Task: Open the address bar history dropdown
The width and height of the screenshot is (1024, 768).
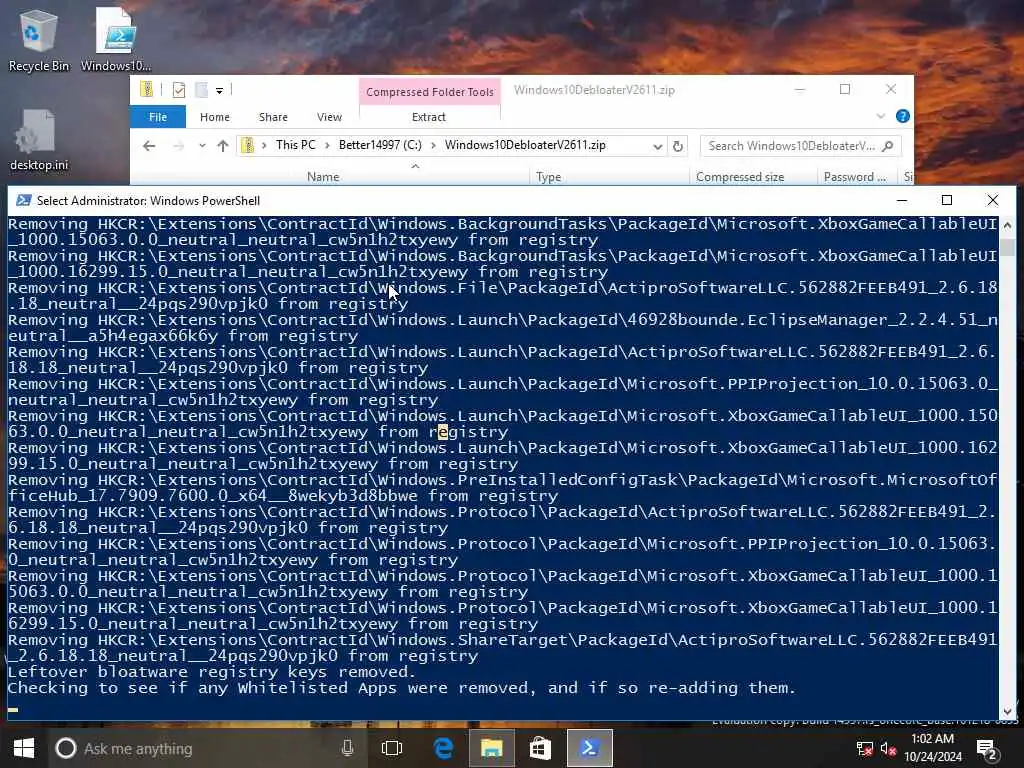Action: (x=658, y=146)
